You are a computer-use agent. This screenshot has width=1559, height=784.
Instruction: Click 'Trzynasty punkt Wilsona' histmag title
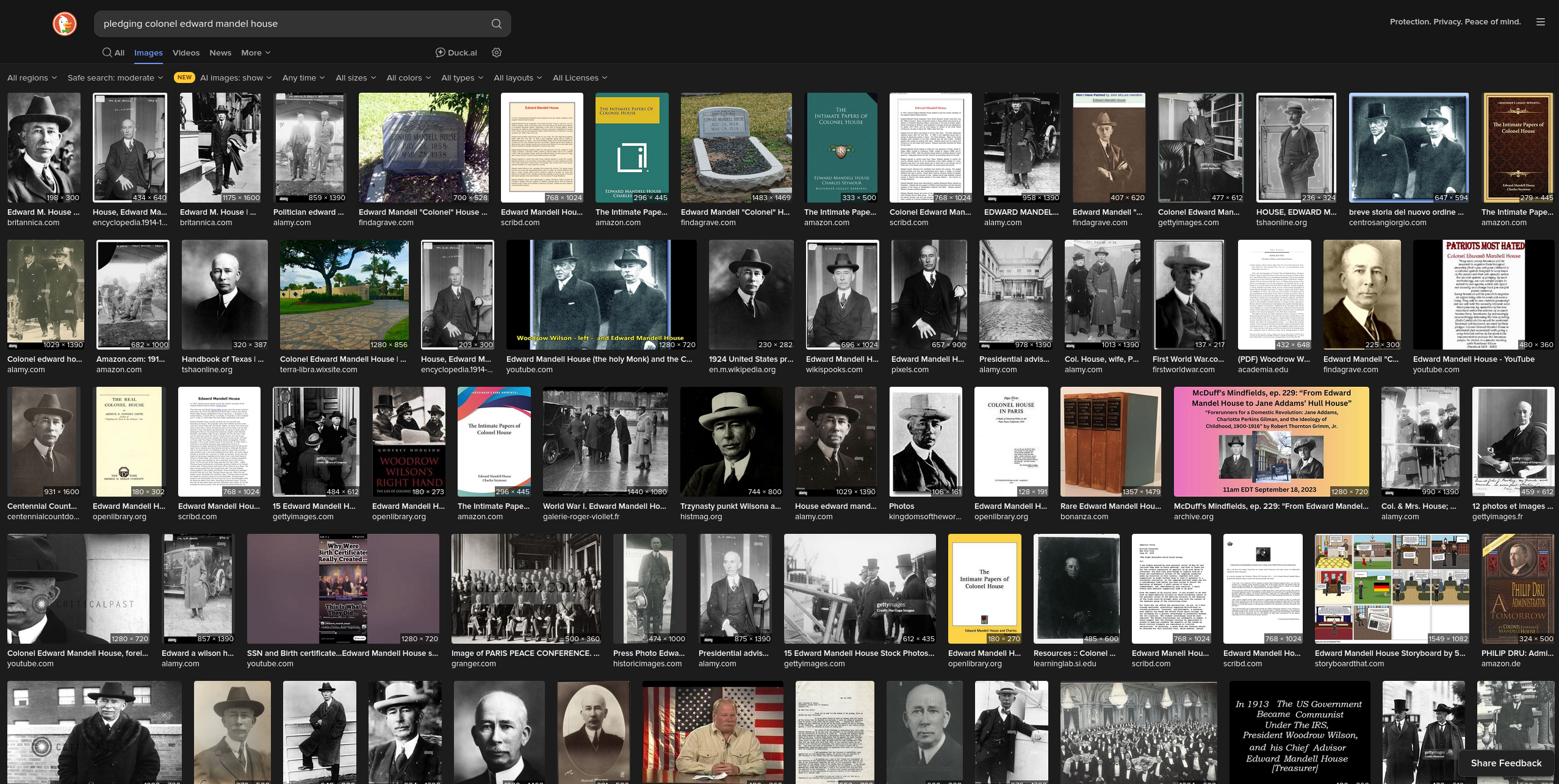730,506
